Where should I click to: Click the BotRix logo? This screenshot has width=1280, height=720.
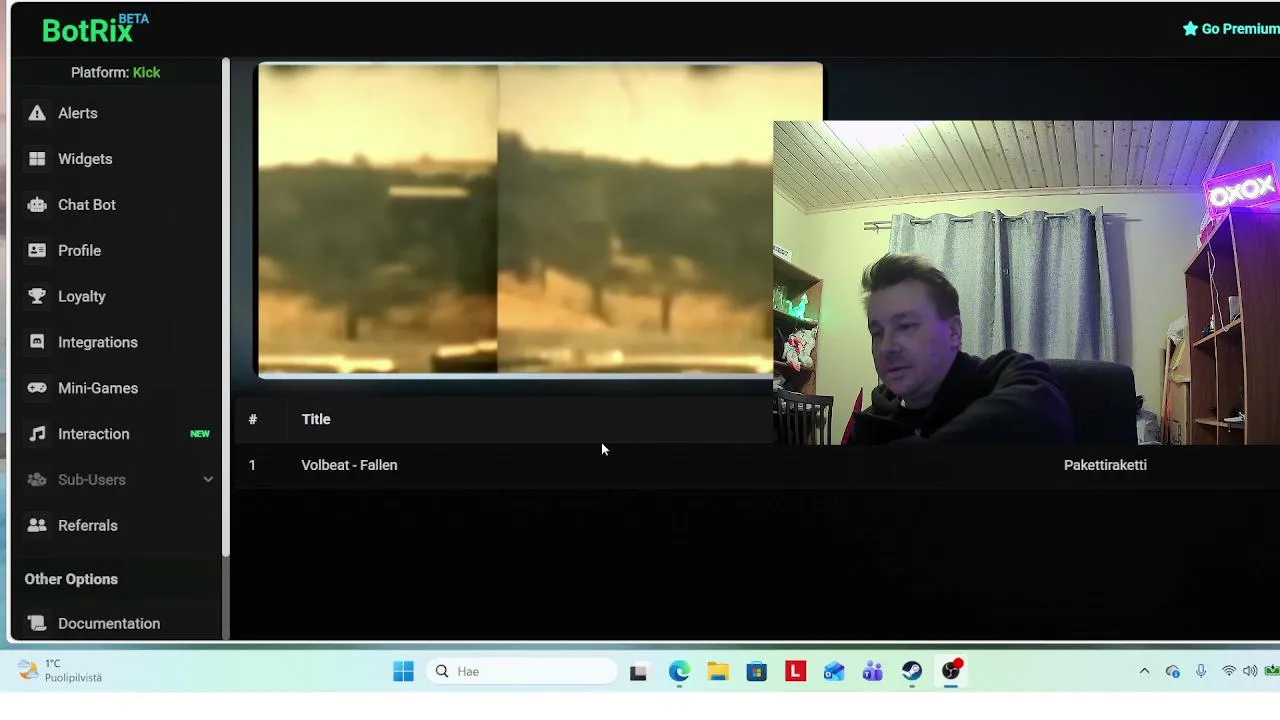pyautogui.click(x=95, y=29)
